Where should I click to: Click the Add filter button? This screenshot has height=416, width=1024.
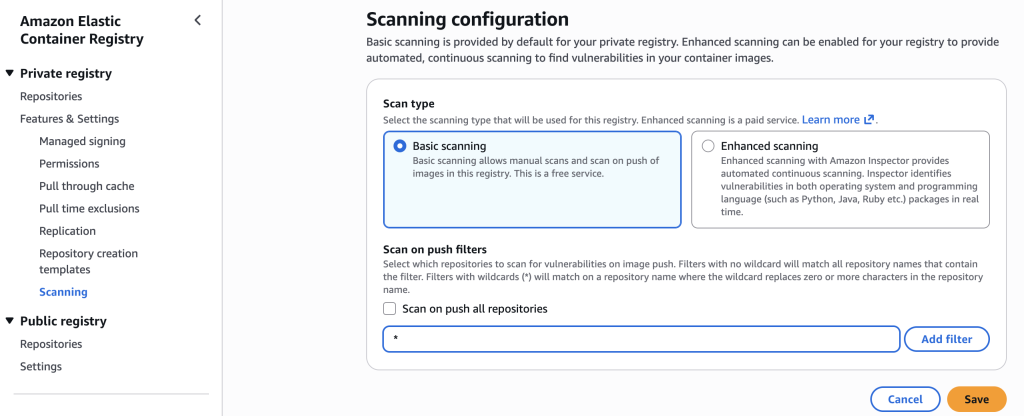[946, 339]
